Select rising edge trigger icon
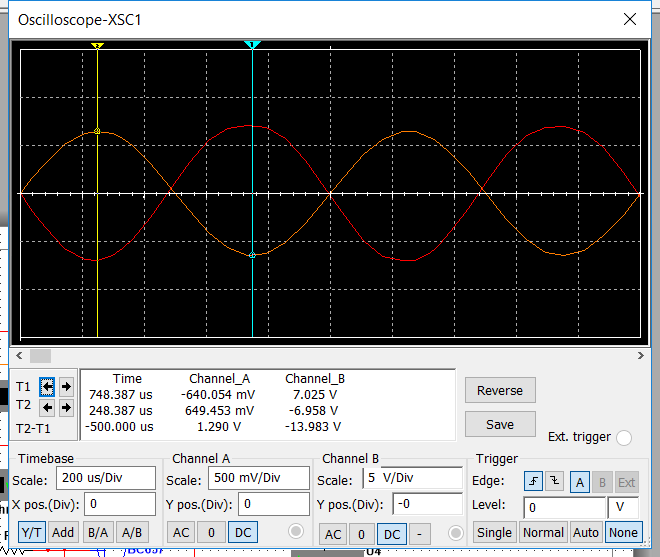The width and height of the screenshot is (660, 557). click(532, 482)
